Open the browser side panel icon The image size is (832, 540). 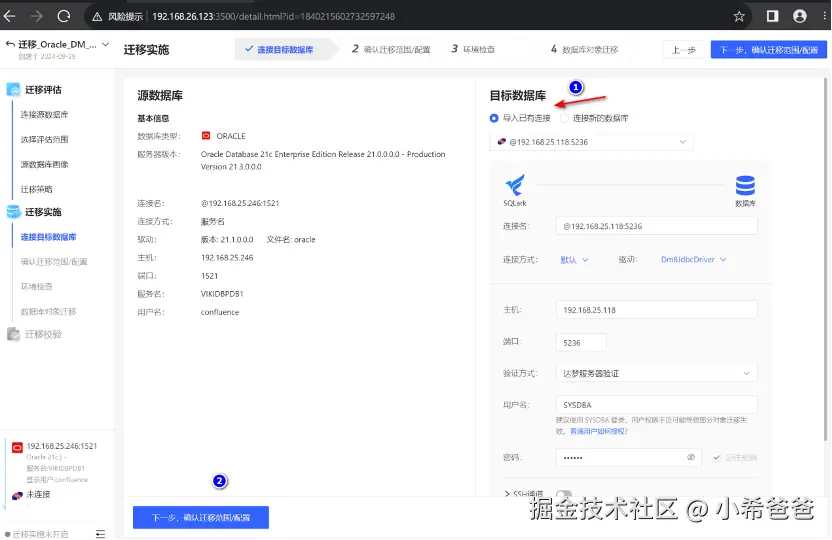[x=773, y=16]
